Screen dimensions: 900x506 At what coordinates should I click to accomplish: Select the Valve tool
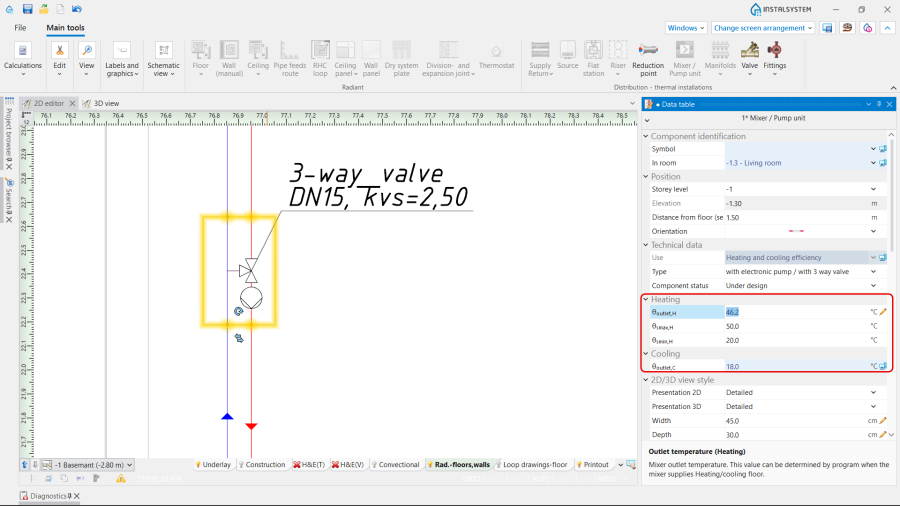[x=750, y=59]
